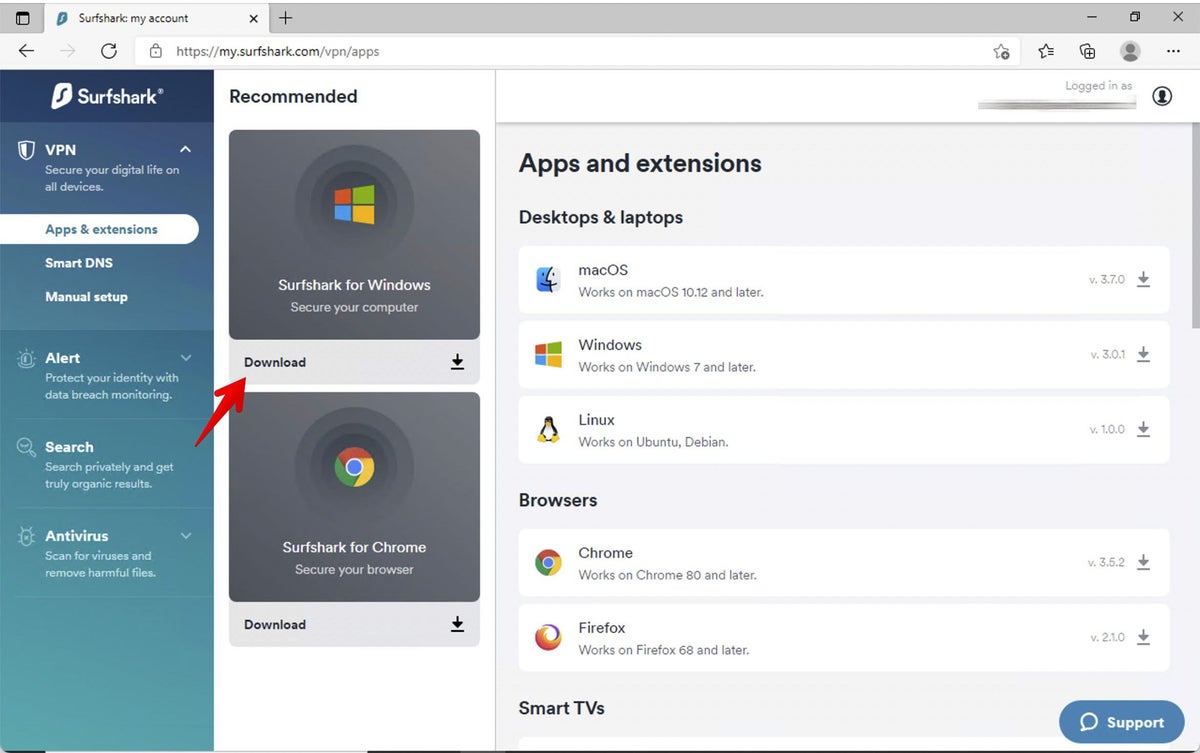This screenshot has width=1200, height=753.
Task: Click download arrow under Surfshark for Windows
Action: (x=457, y=362)
